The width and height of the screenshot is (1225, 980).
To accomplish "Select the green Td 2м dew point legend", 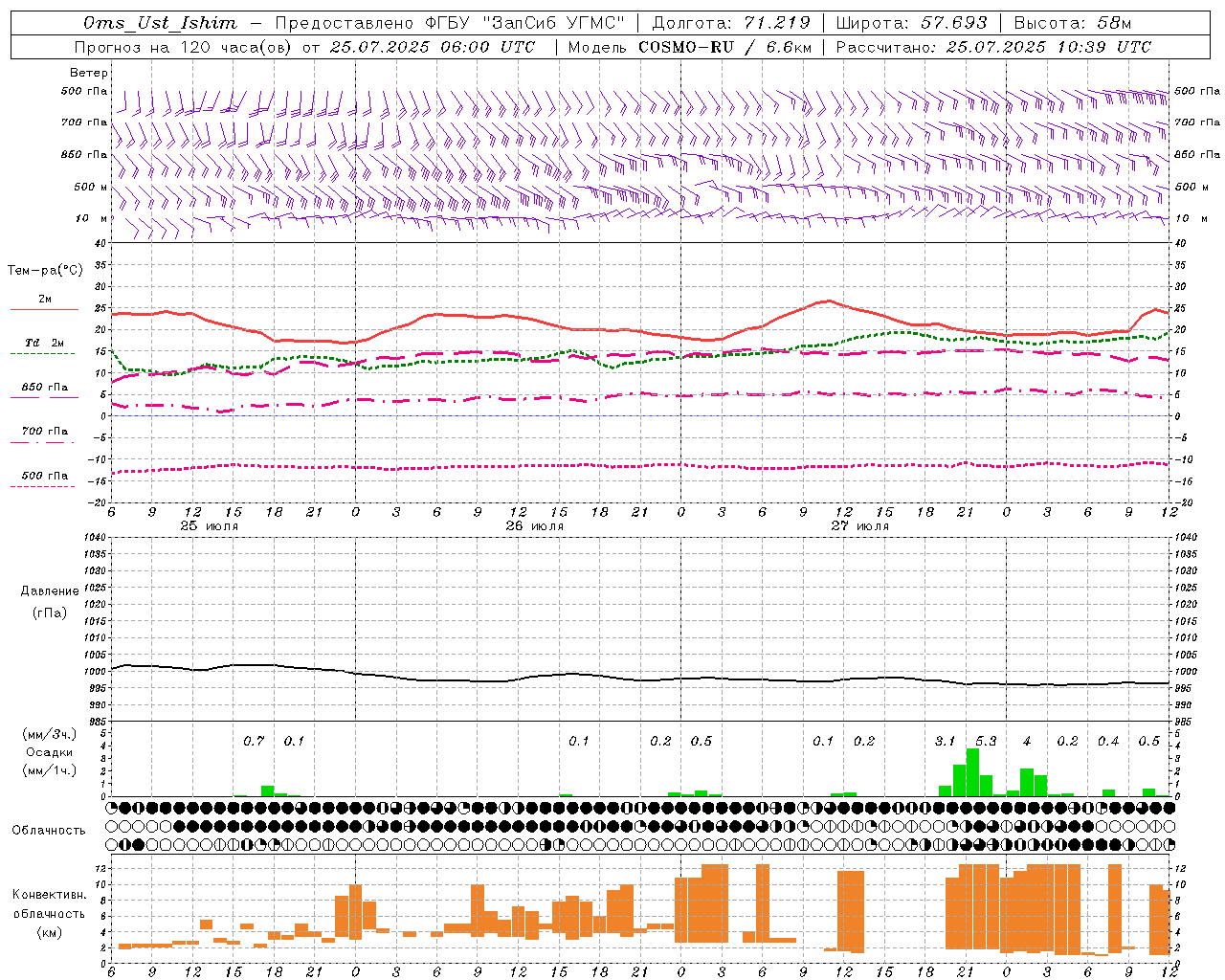I will (x=44, y=346).
